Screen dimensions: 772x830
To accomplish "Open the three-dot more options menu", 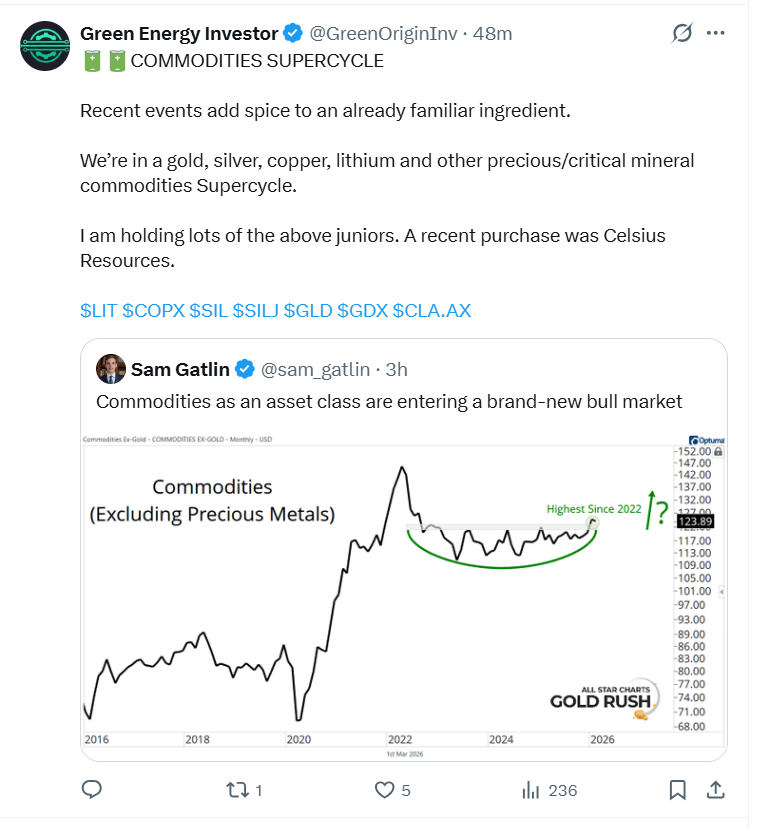I will pos(715,33).
